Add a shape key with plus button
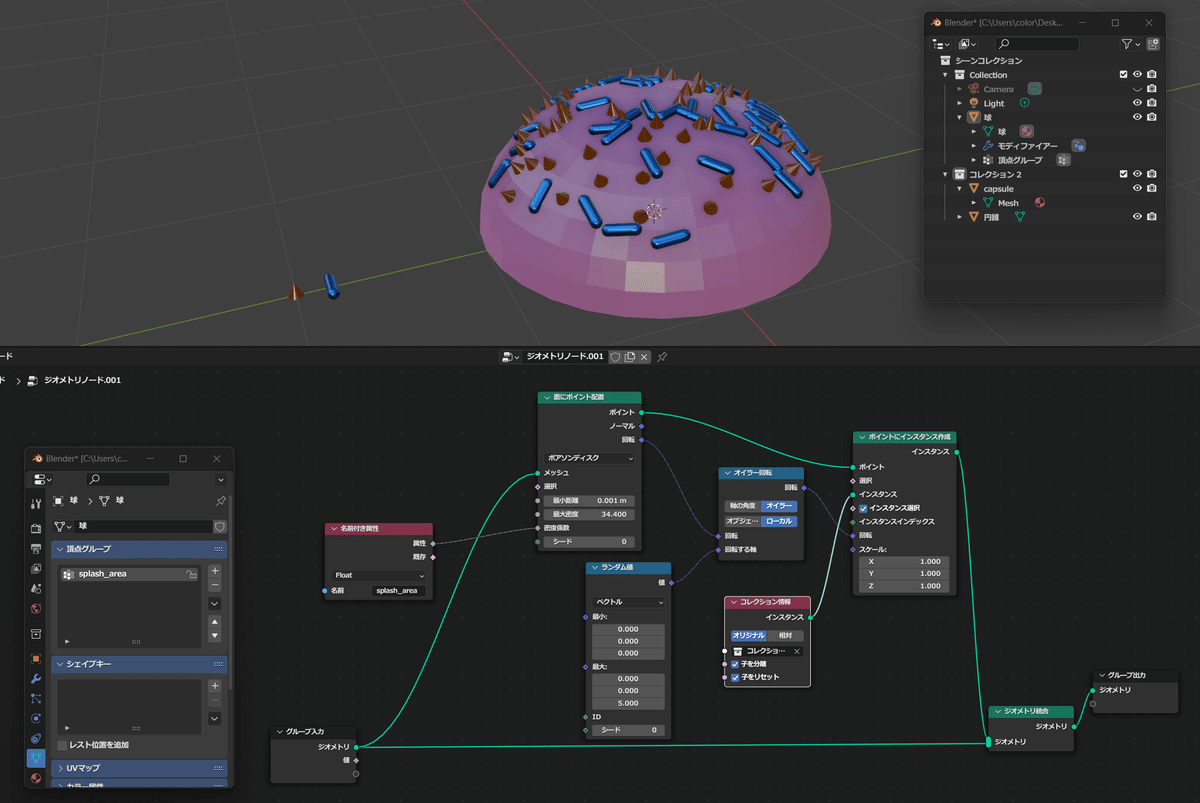The width and height of the screenshot is (1200, 803). pos(215,686)
